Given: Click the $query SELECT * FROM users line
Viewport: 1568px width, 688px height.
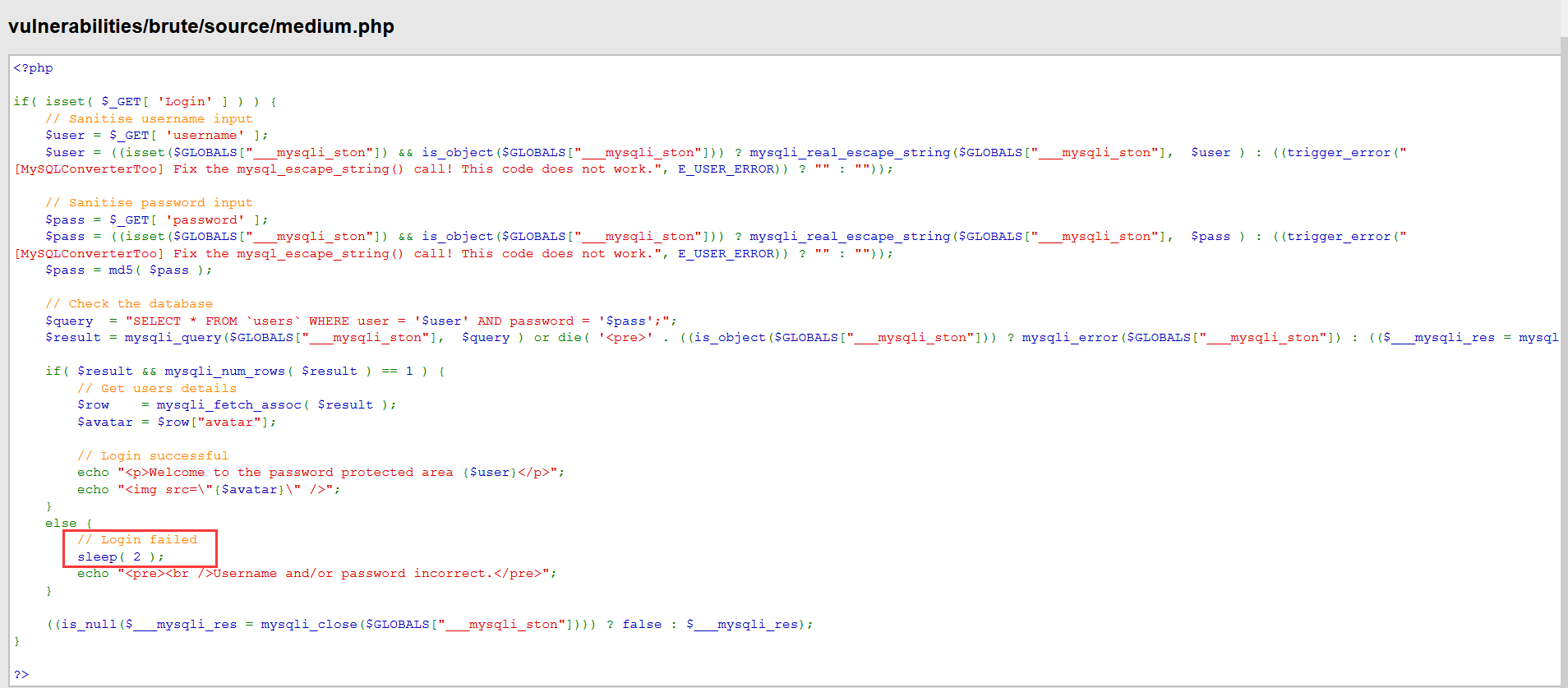Looking at the screenshot, I should [362, 321].
